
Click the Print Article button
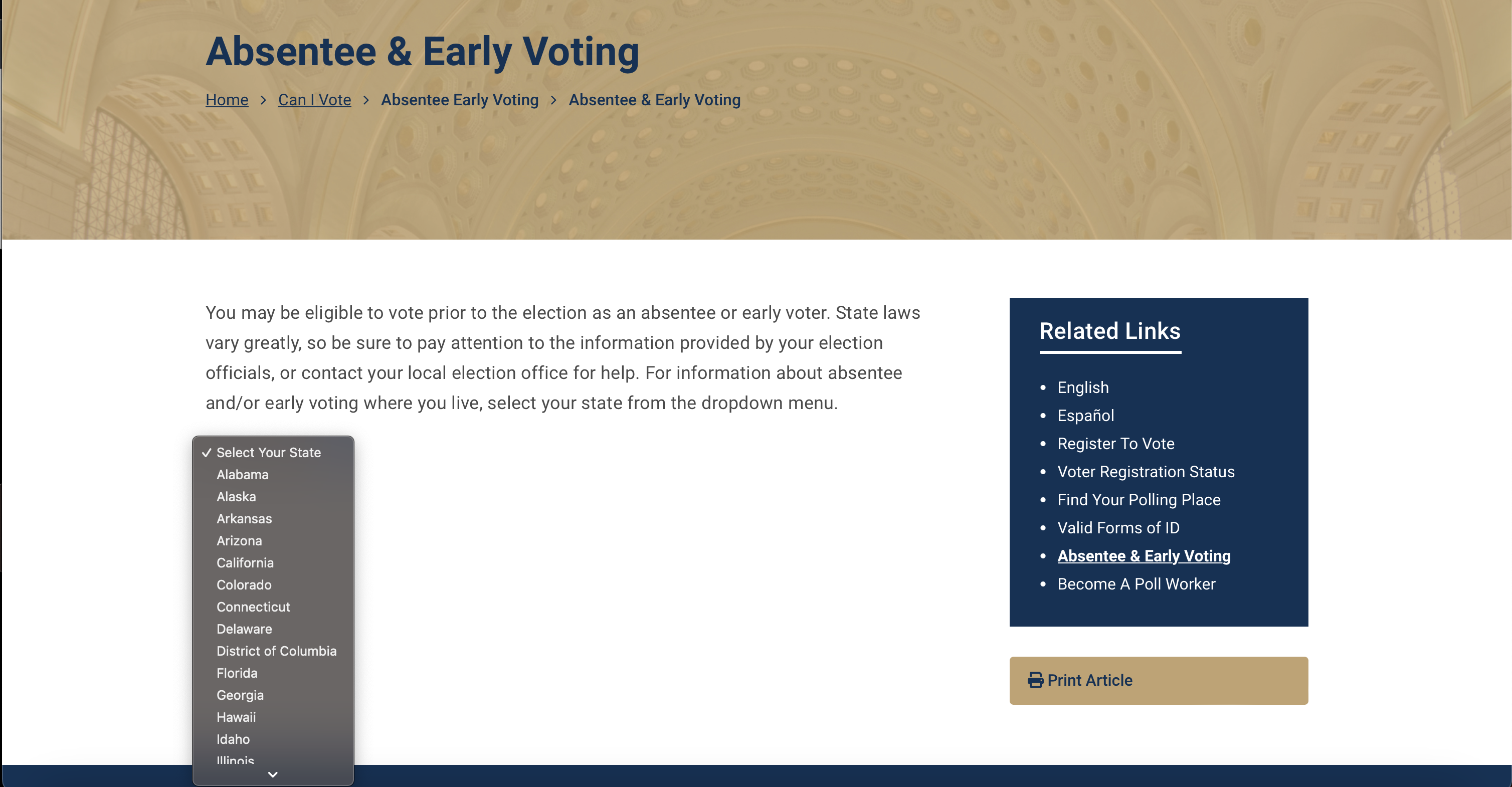click(1158, 680)
